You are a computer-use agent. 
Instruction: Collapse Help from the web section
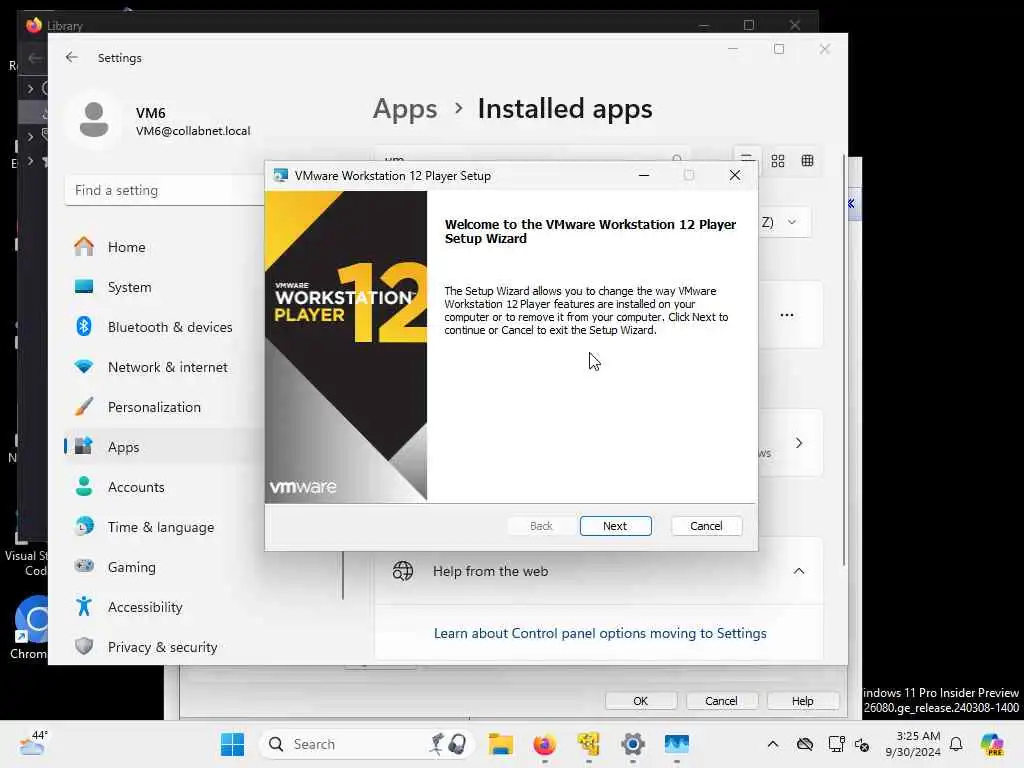click(x=799, y=571)
